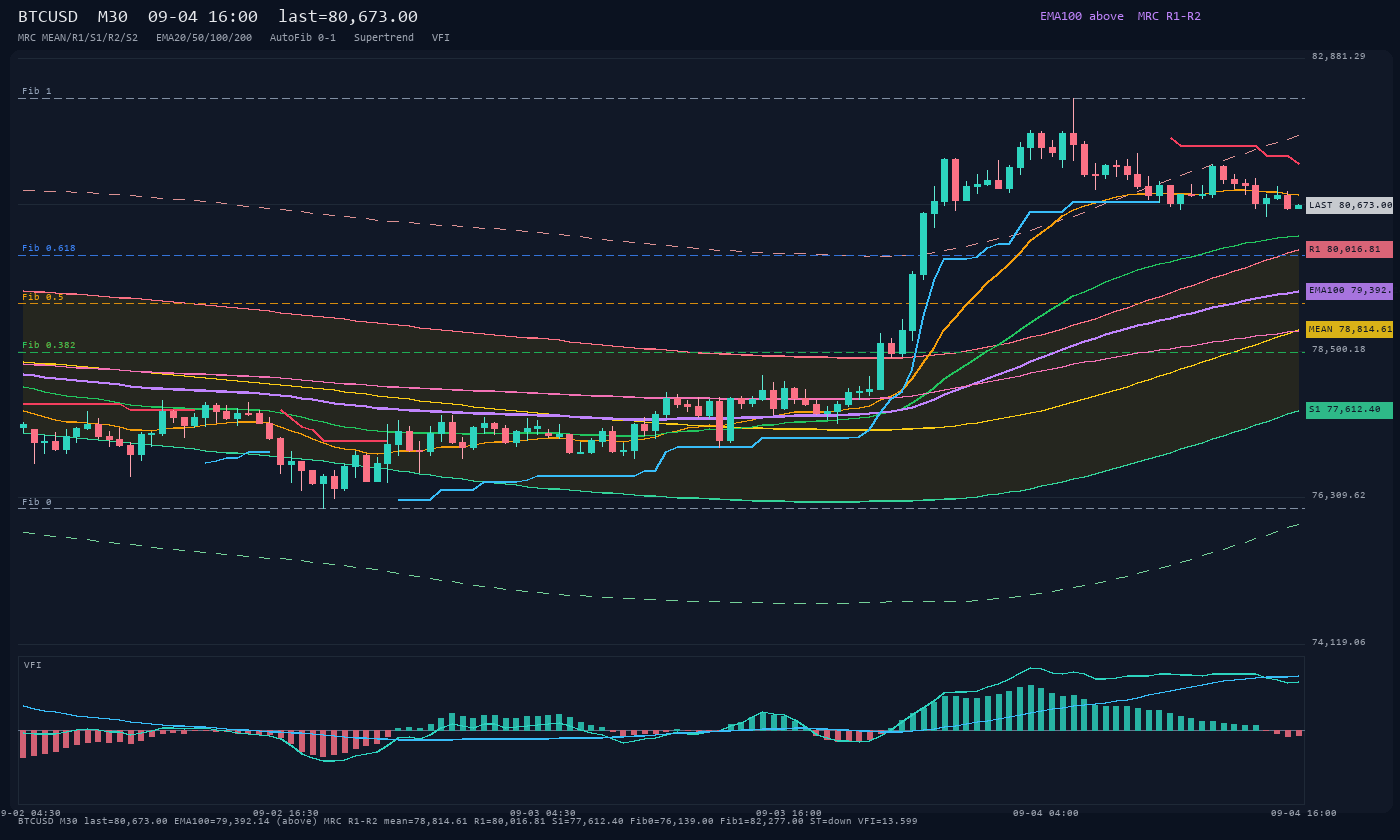Image resolution: width=1400 pixels, height=840 pixels.
Task: Select the MRC MEAN/R1/S1/R2/S2 indicator label
Action: point(78,38)
